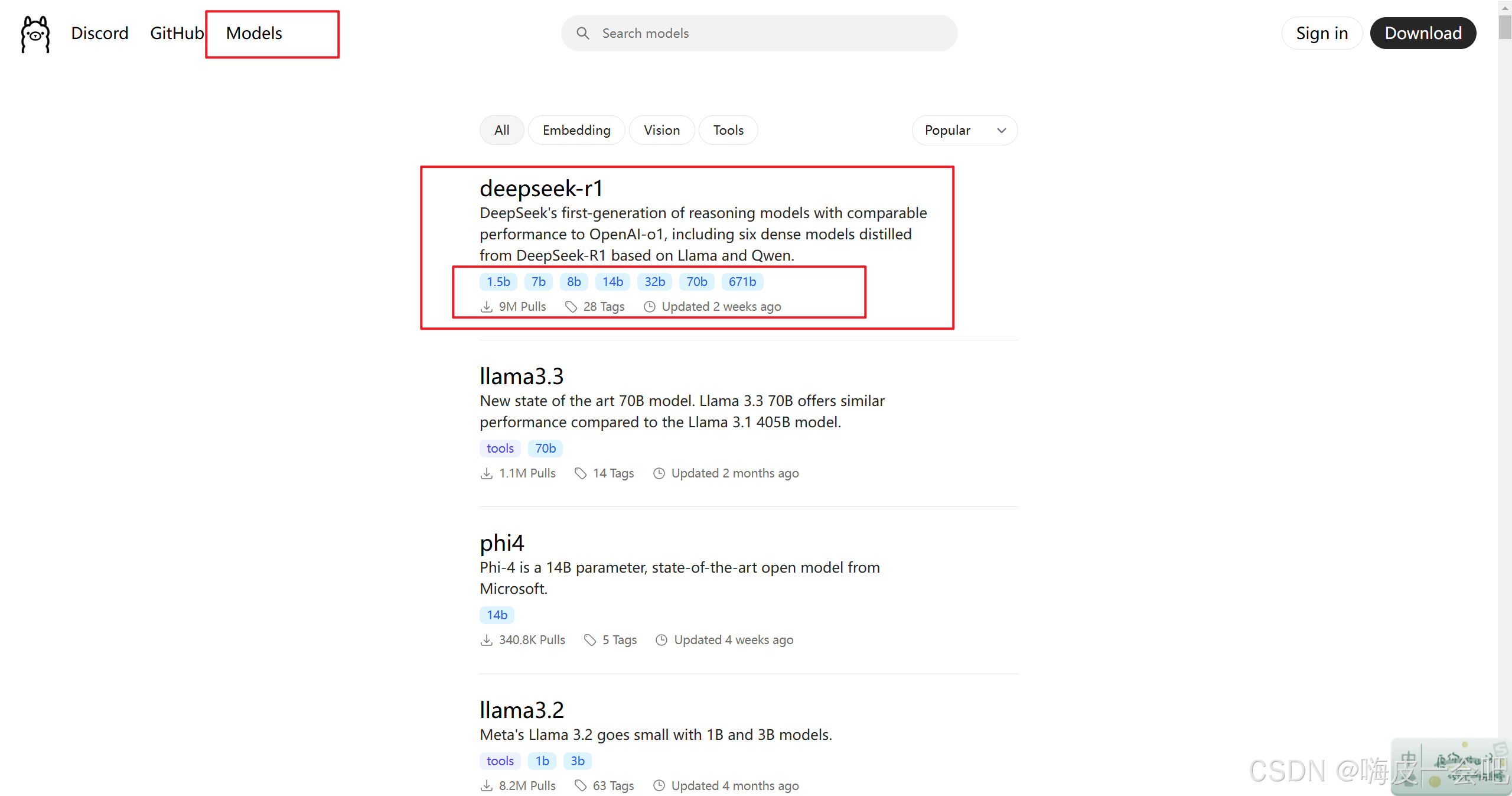Click the Download button
Image resolution: width=1512 pixels, height=796 pixels.
[x=1422, y=33]
